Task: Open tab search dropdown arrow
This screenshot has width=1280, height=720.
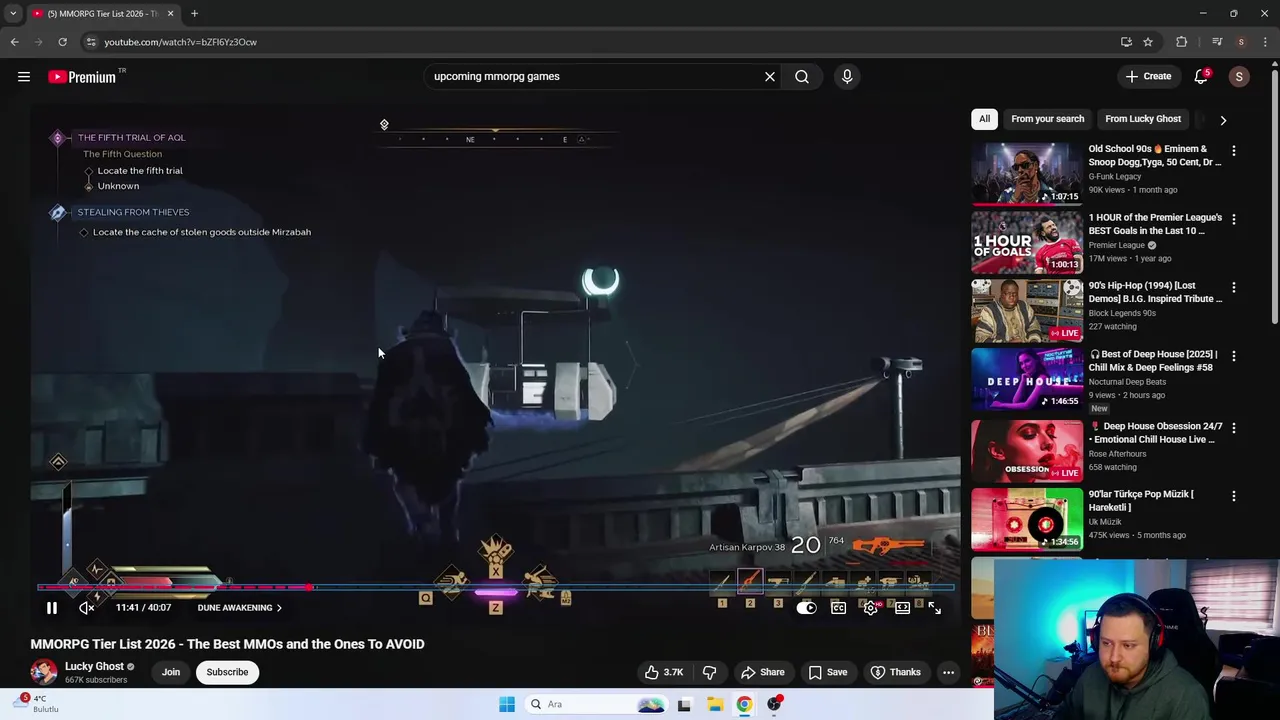Action: tap(13, 14)
